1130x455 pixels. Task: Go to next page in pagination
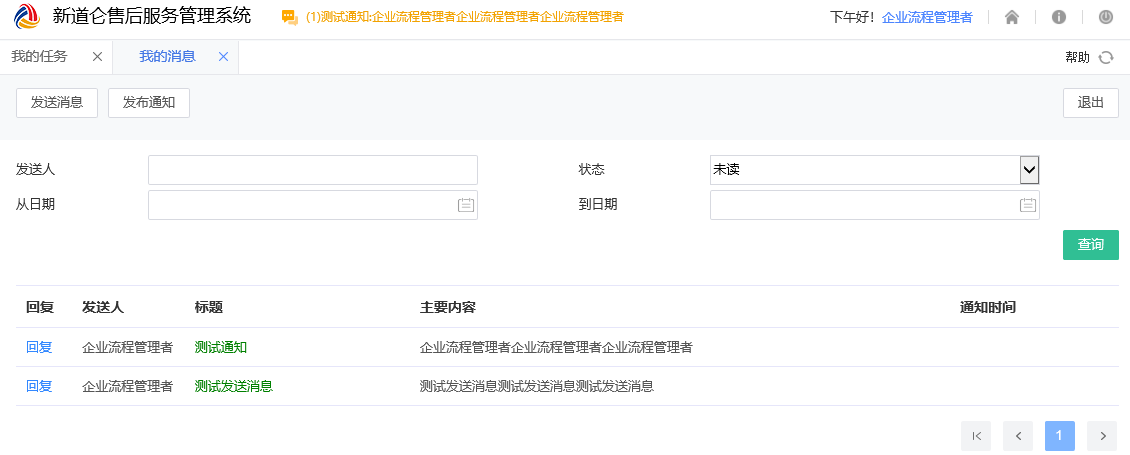[x=1102, y=435]
